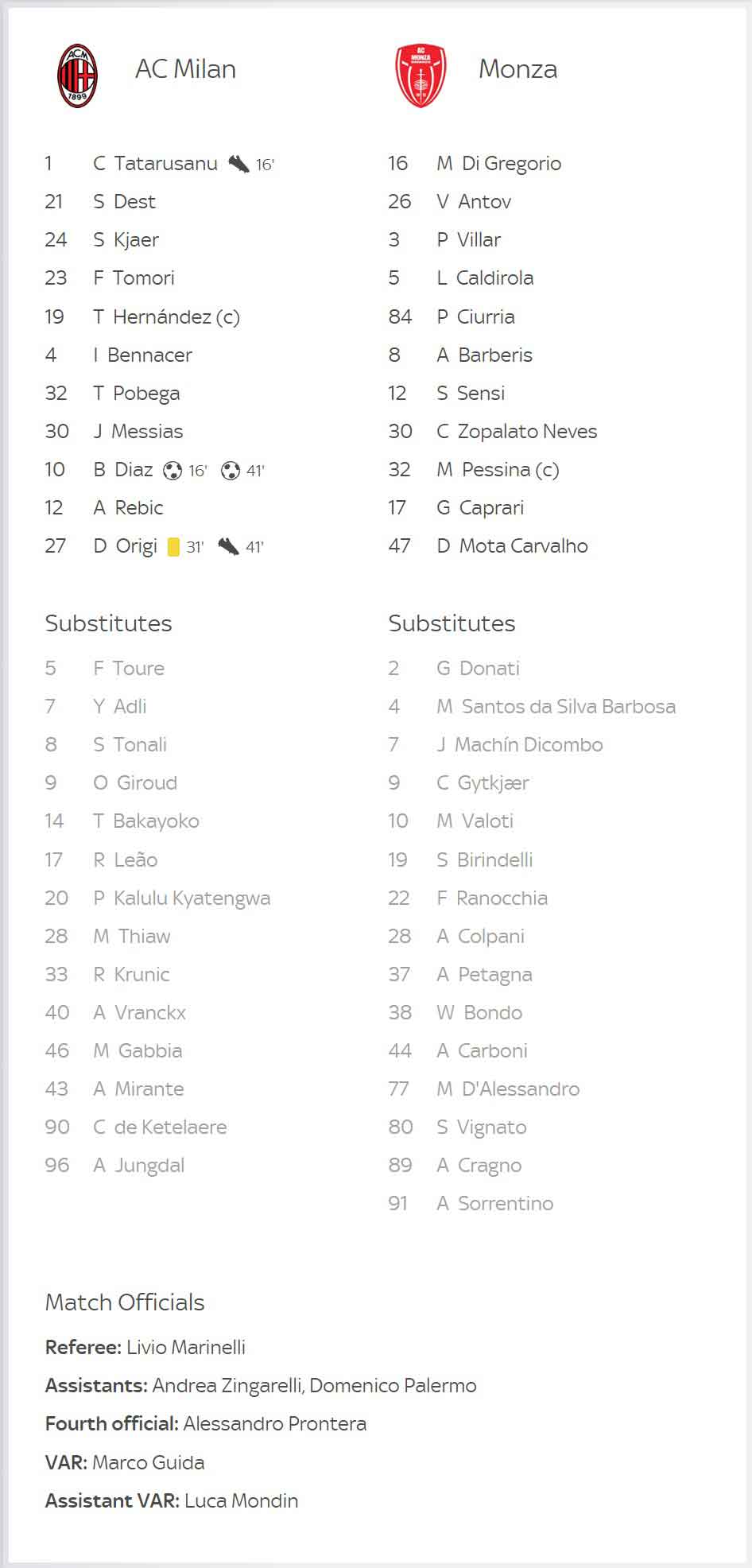
Task: Click the AC Milan club crest
Action: tap(77, 76)
